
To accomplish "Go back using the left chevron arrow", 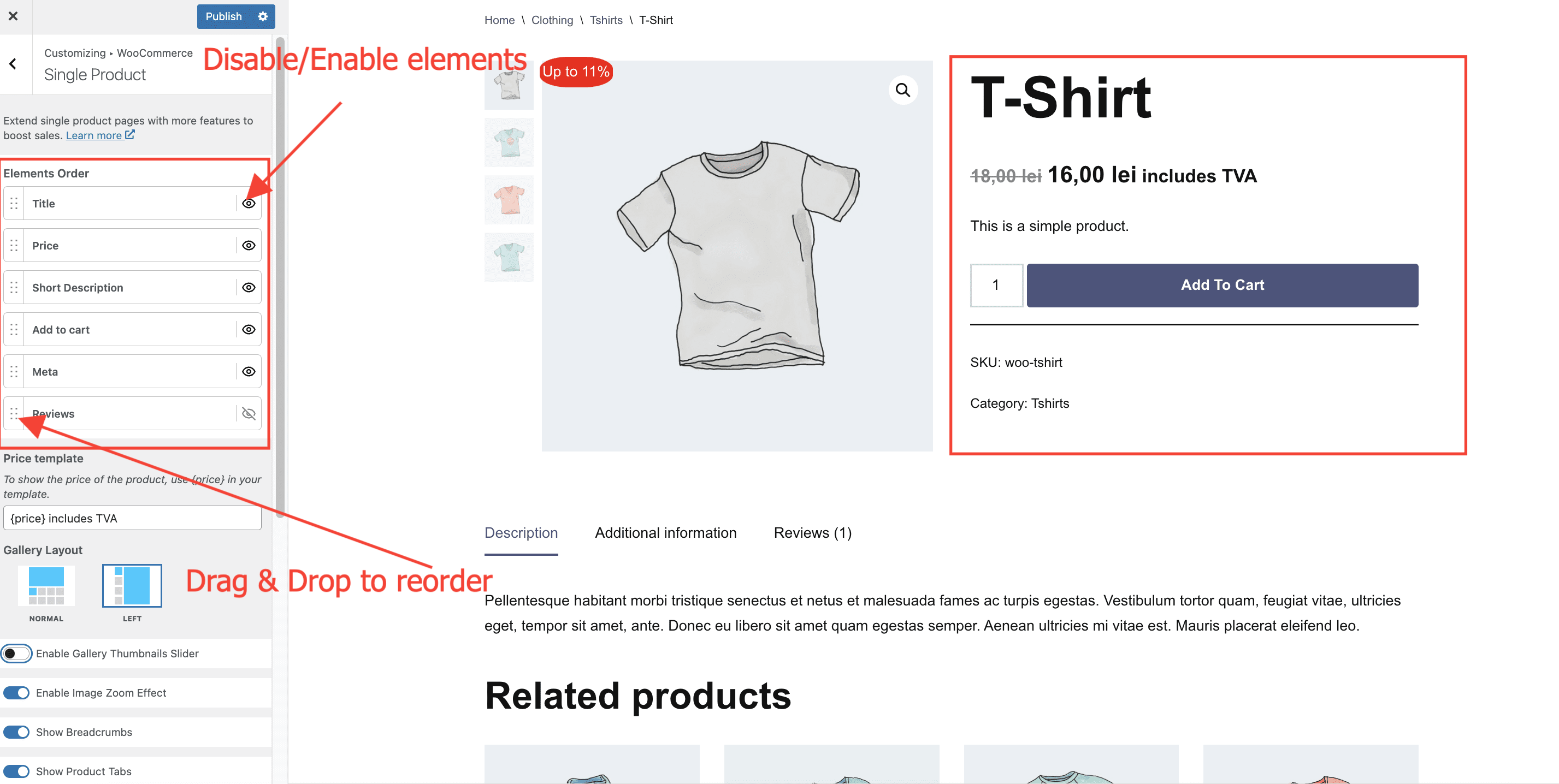I will [13, 63].
